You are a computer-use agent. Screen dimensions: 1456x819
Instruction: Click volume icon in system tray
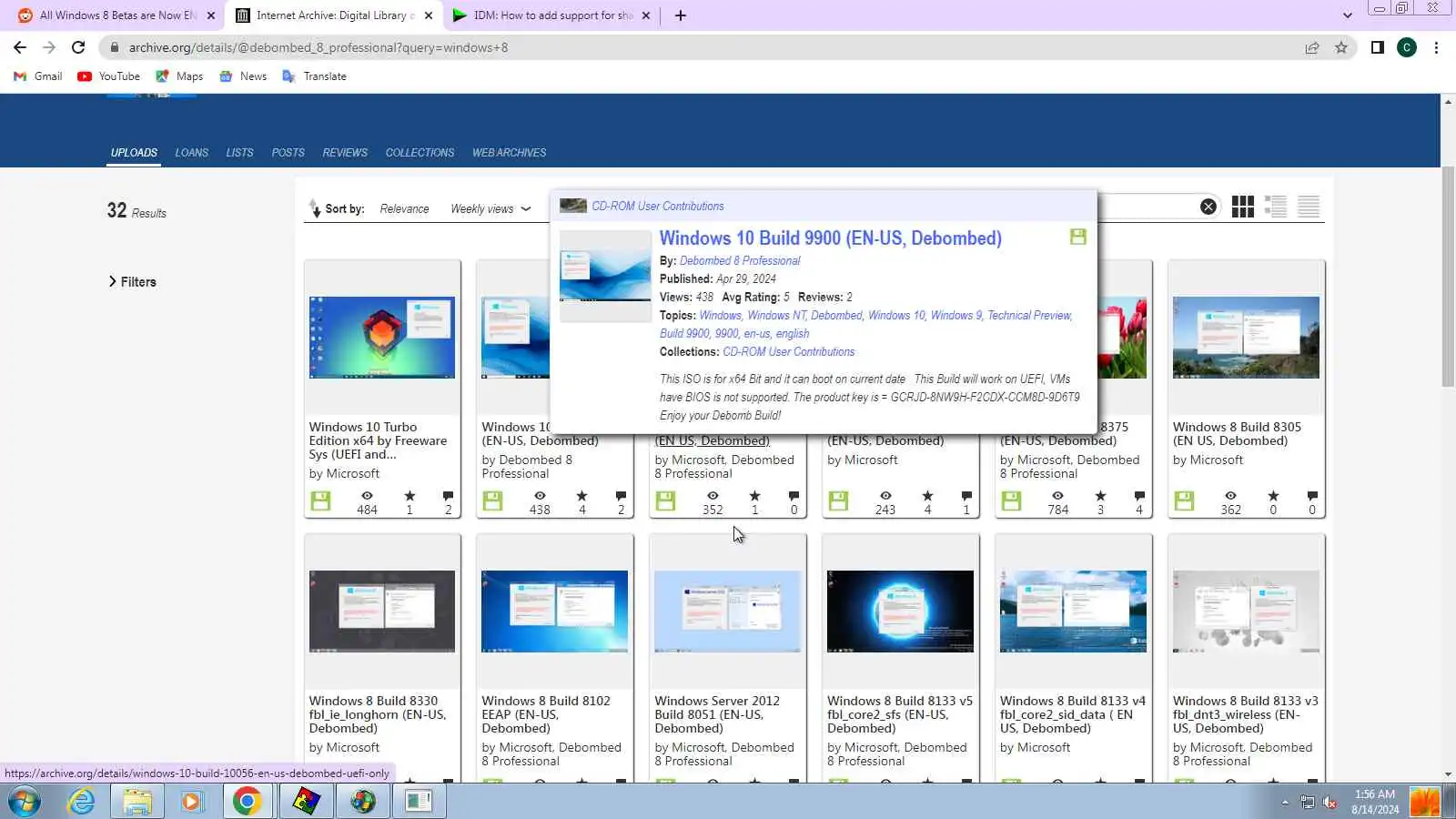1330,803
